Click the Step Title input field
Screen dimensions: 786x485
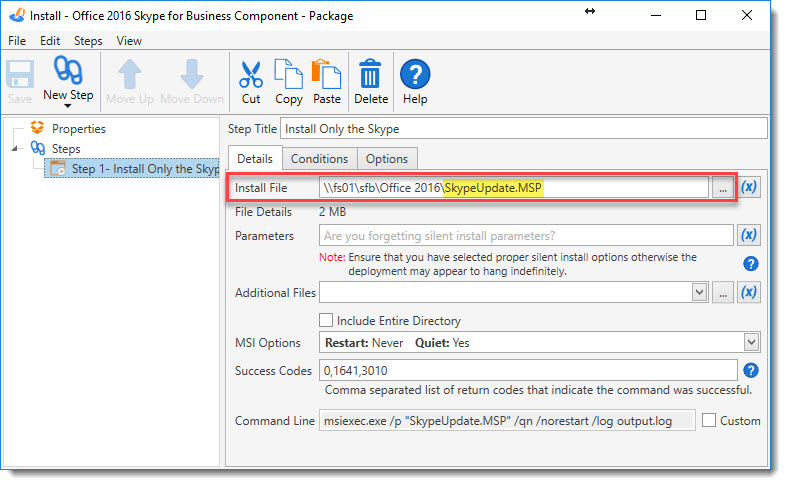(523, 129)
